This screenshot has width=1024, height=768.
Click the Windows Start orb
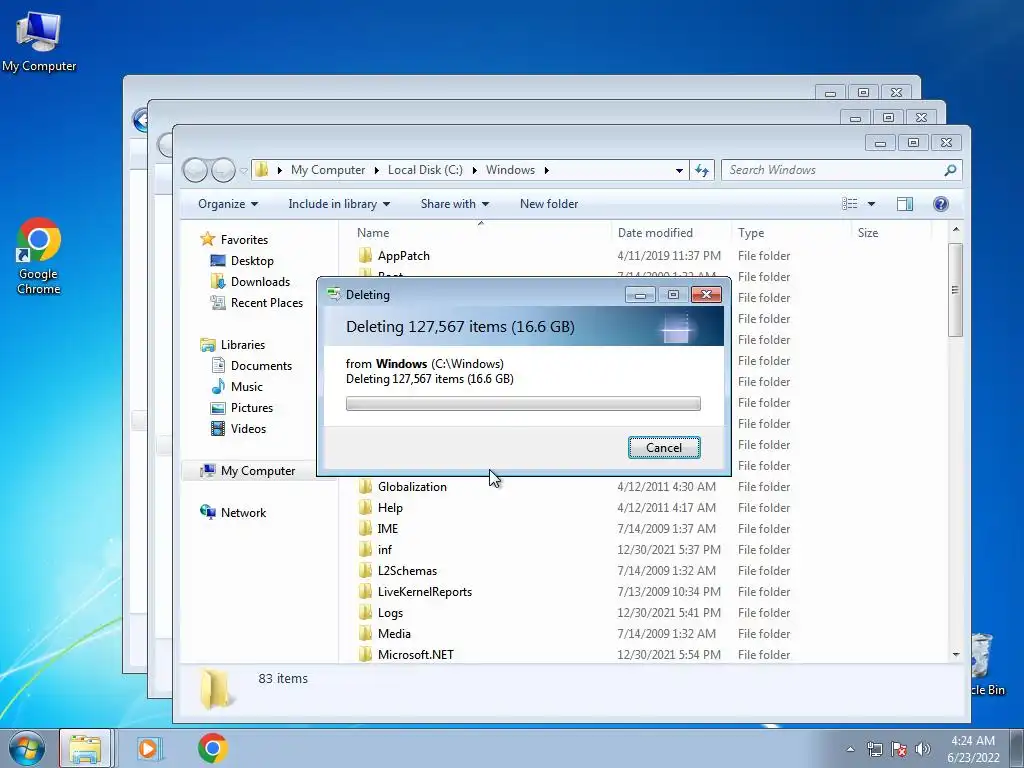coord(27,748)
